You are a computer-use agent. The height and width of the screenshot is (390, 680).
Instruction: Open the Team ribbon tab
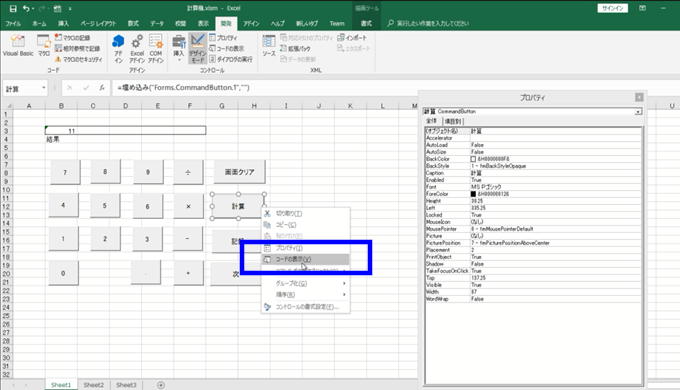(337, 23)
